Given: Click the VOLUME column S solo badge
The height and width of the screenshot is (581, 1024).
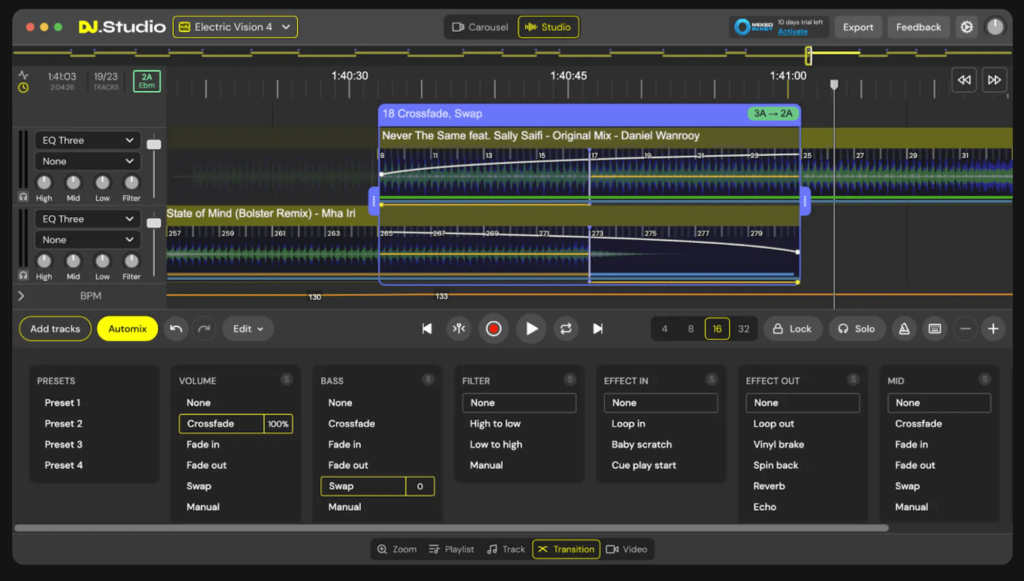Looking at the screenshot, I should 286,379.
